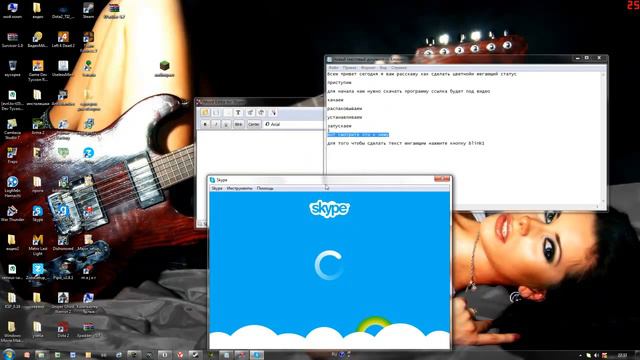Click the 'приступим' line in Notepad
This screenshot has height=360, width=640.
pyautogui.click(x=339, y=83)
